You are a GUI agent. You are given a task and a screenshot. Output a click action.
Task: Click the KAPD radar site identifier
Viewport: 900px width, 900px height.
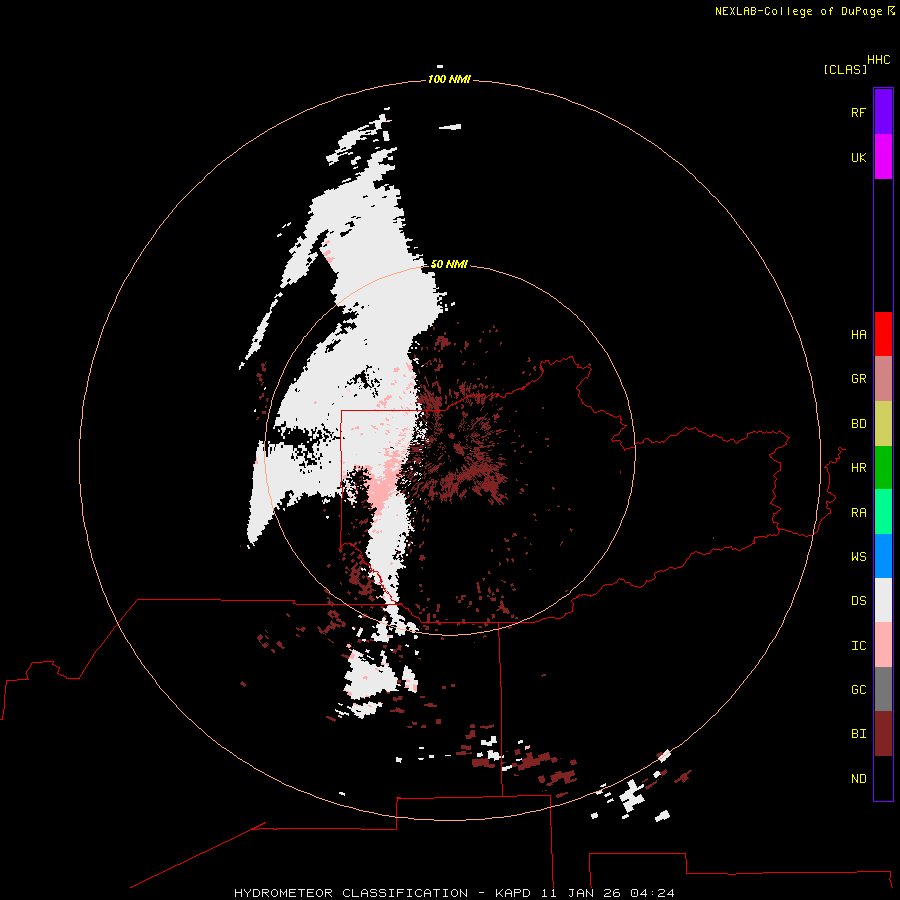(x=514, y=893)
